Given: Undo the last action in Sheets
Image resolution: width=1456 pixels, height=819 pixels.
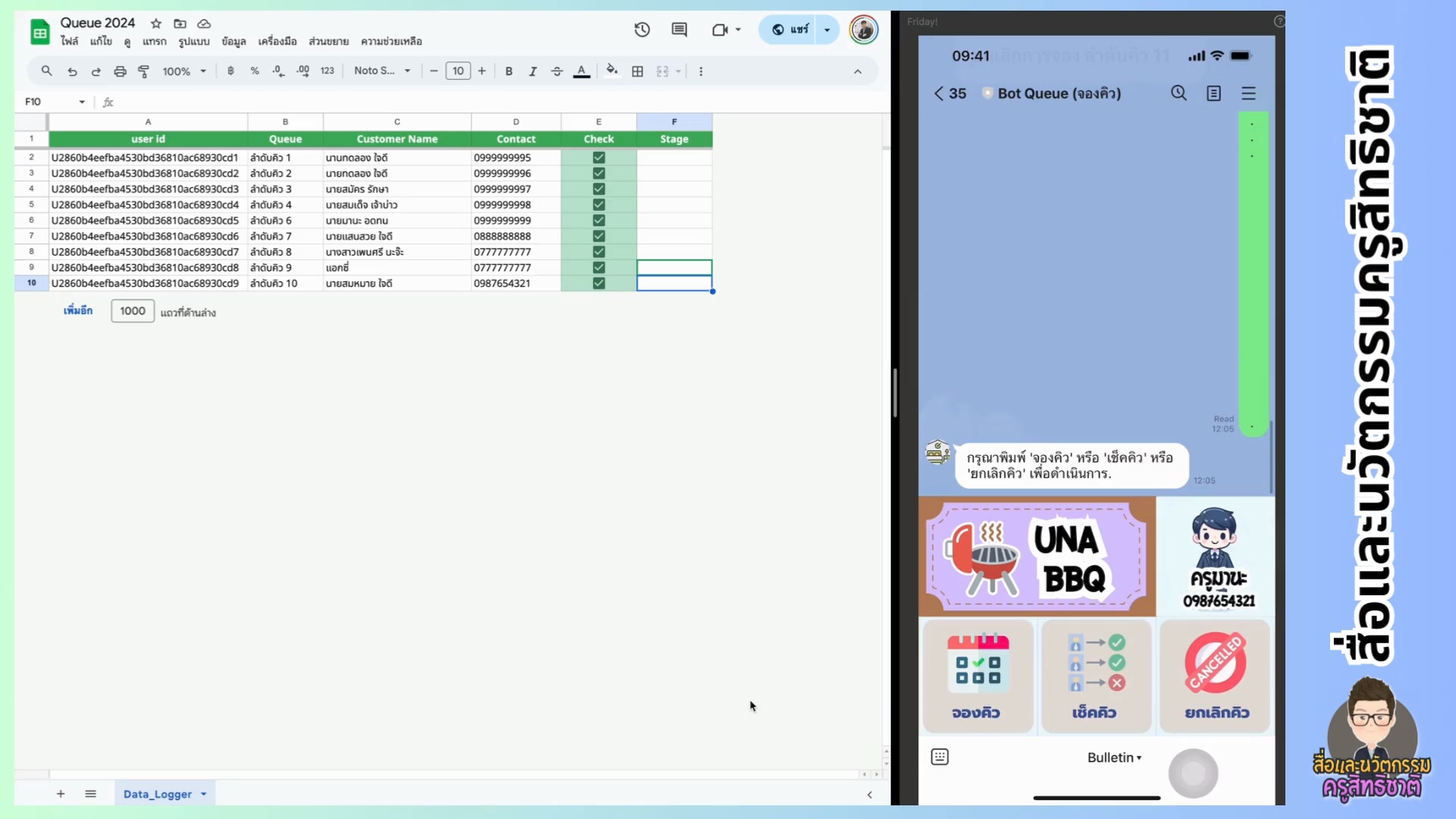Looking at the screenshot, I should 72,71.
